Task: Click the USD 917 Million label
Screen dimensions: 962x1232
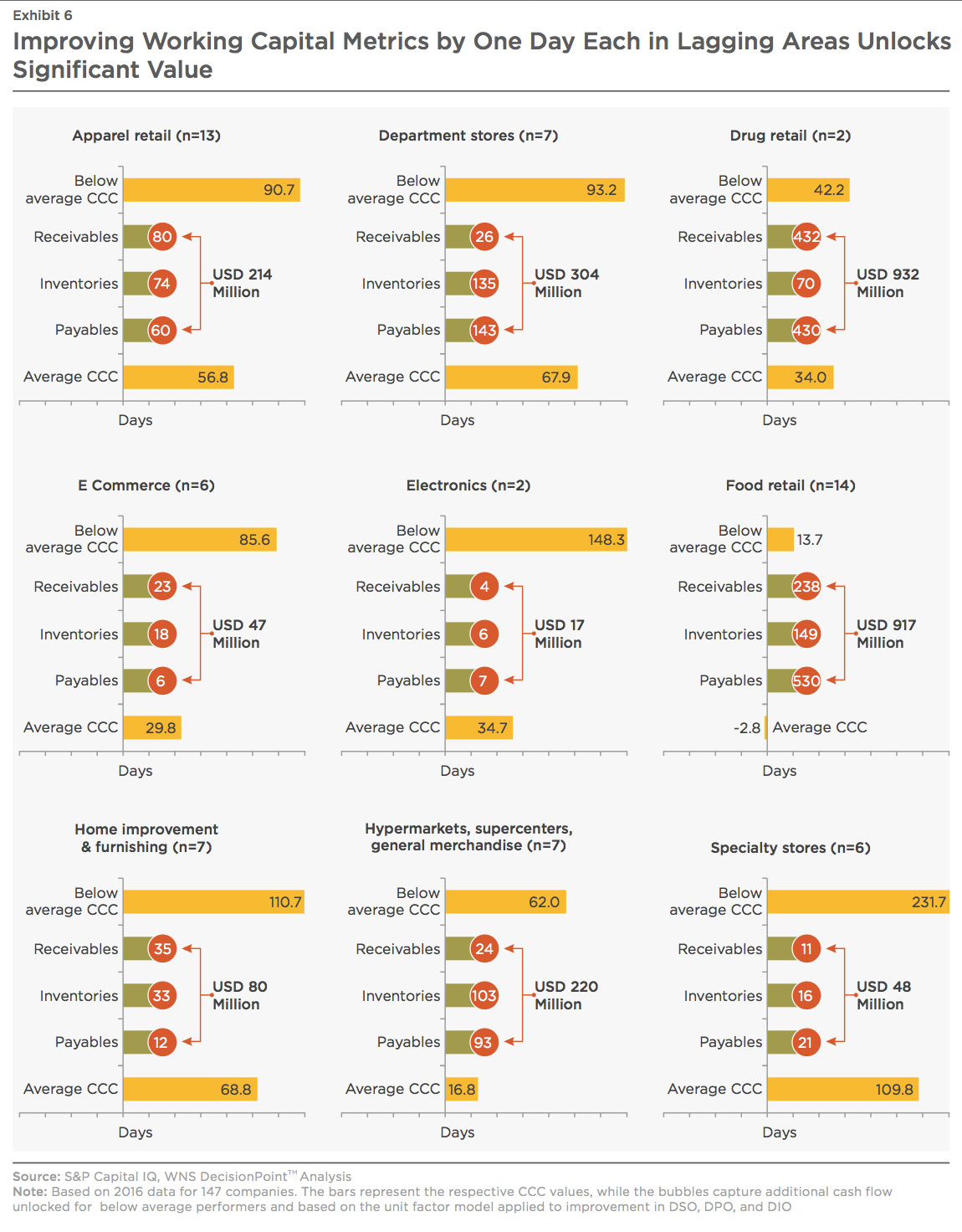Action: click(887, 634)
